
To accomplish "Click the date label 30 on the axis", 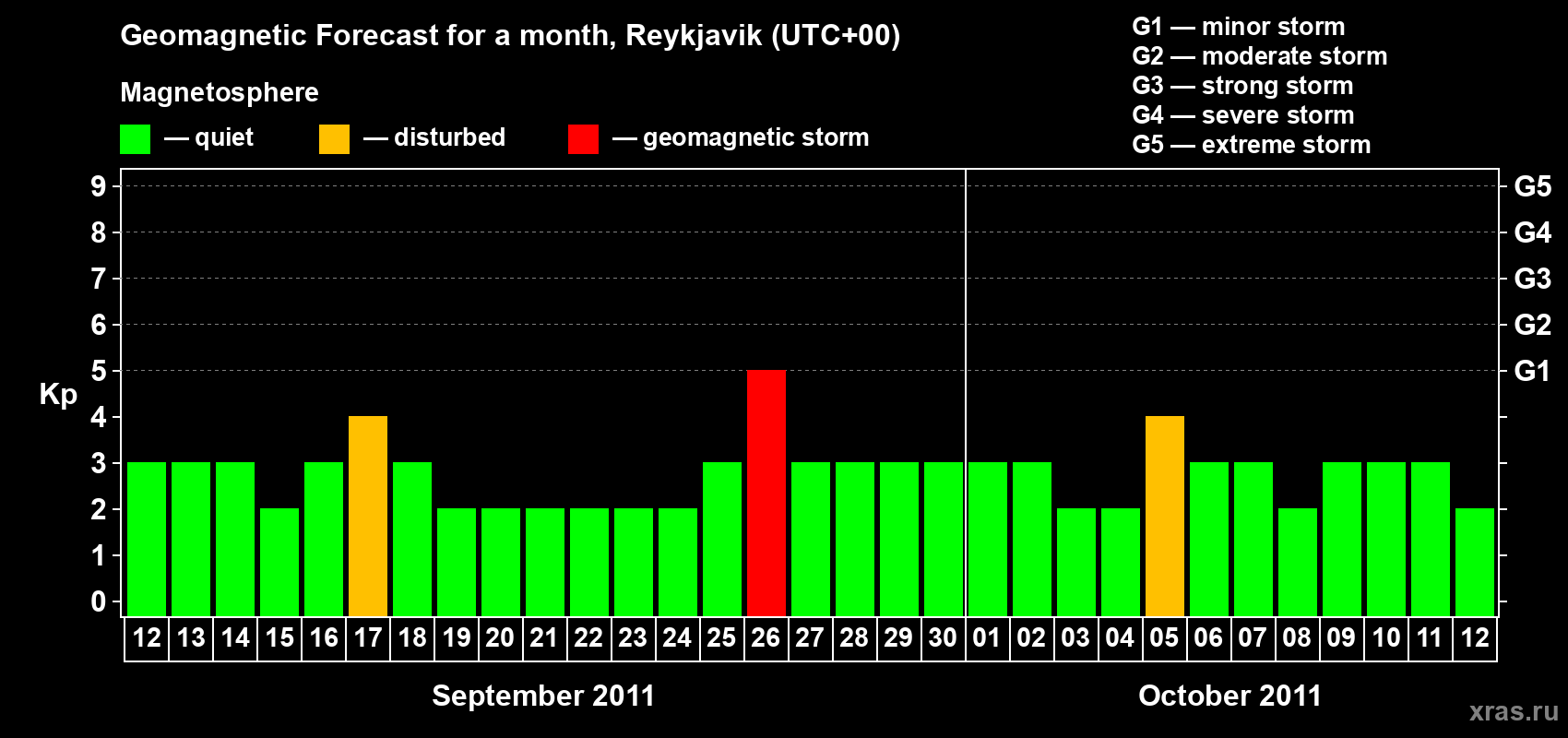I will coord(943,637).
